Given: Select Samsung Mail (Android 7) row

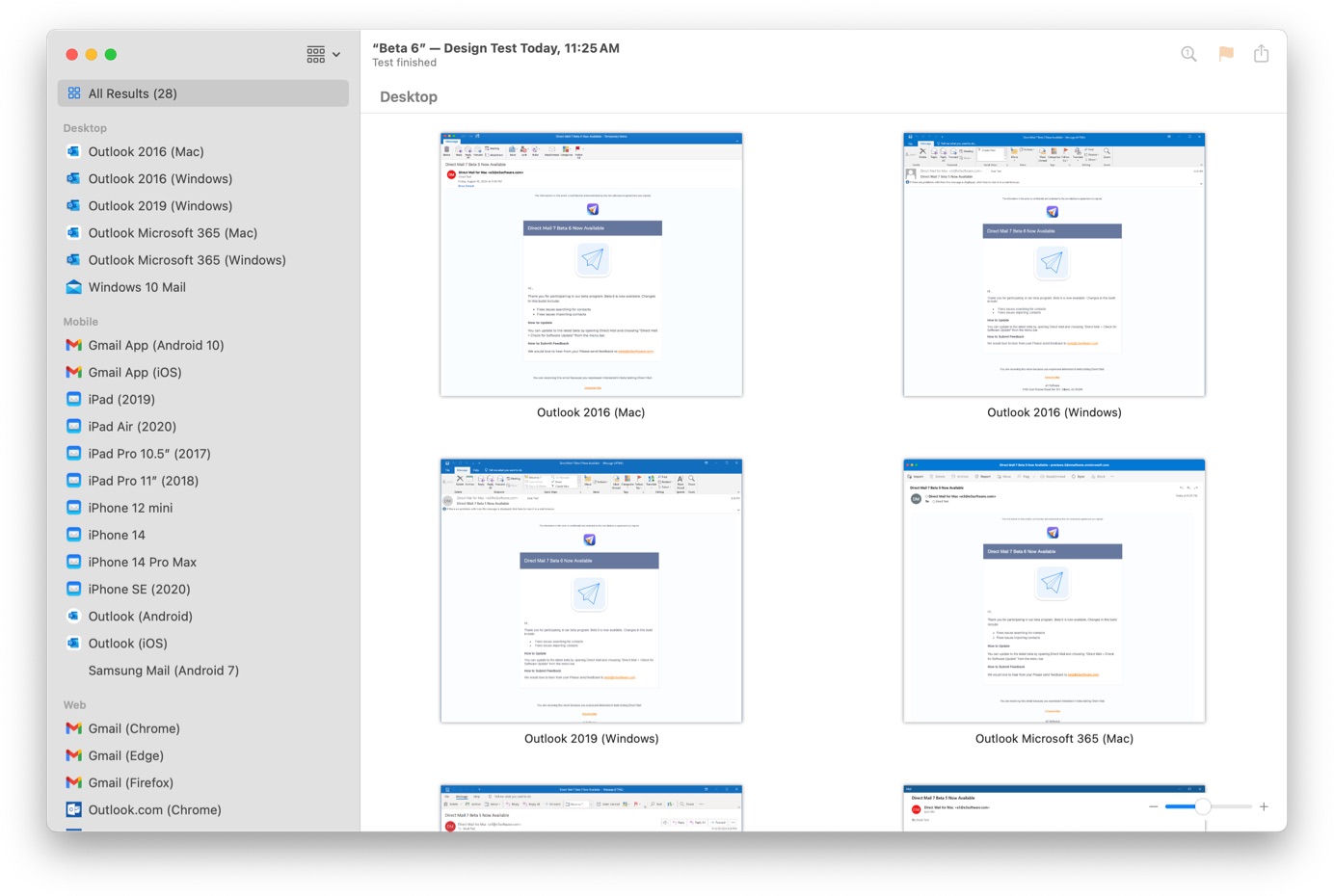Looking at the screenshot, I should (203, 670).
